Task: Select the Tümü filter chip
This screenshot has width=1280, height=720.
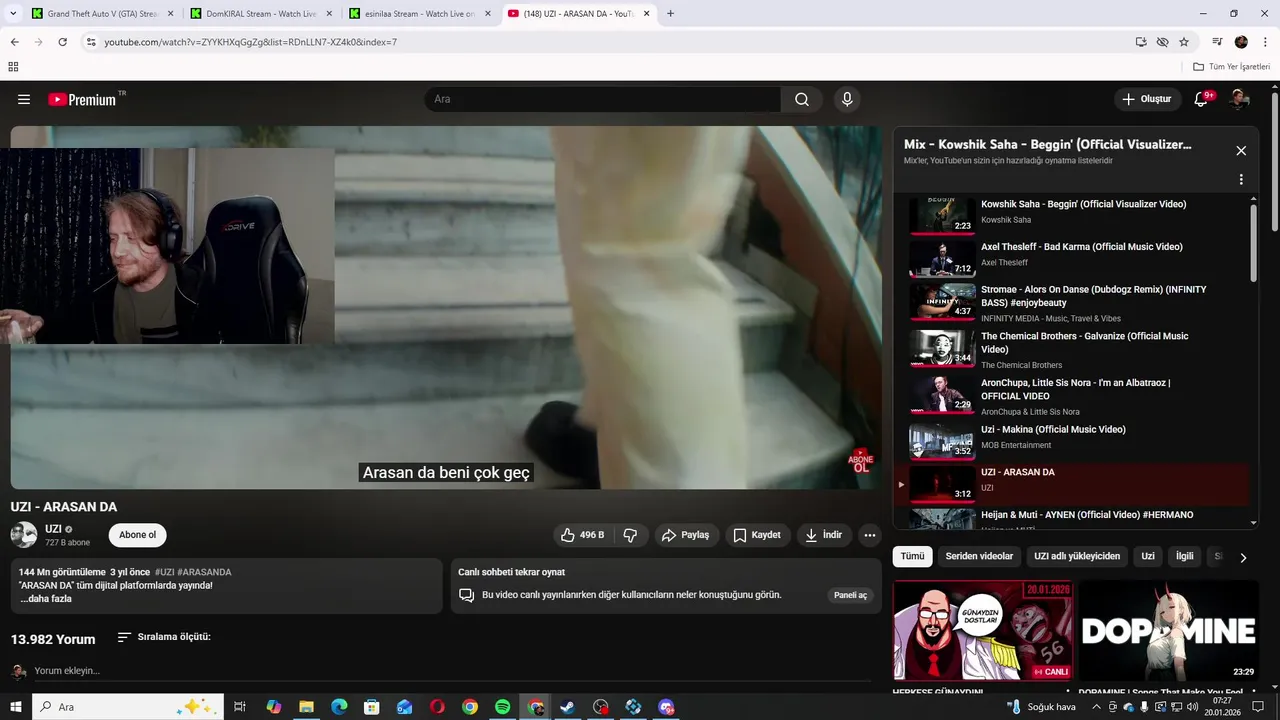Action: point(912,557)
